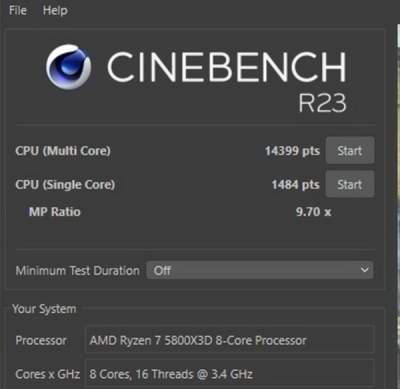Click the MP Ratio 9.70 x value
This screenshot has width=400, height=389.
[313, 212]
